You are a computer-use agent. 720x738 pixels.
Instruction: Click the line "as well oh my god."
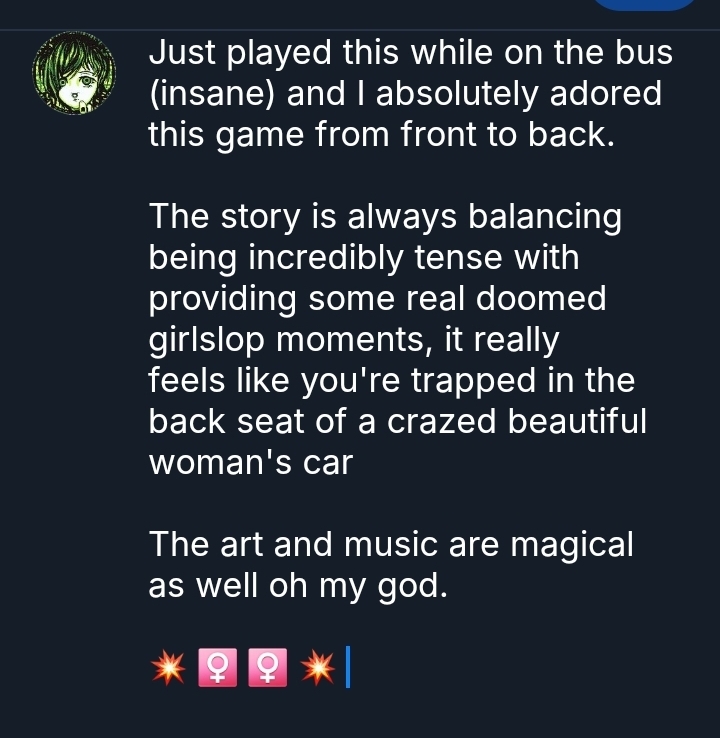pyautogui.click(x=298, y=587)
